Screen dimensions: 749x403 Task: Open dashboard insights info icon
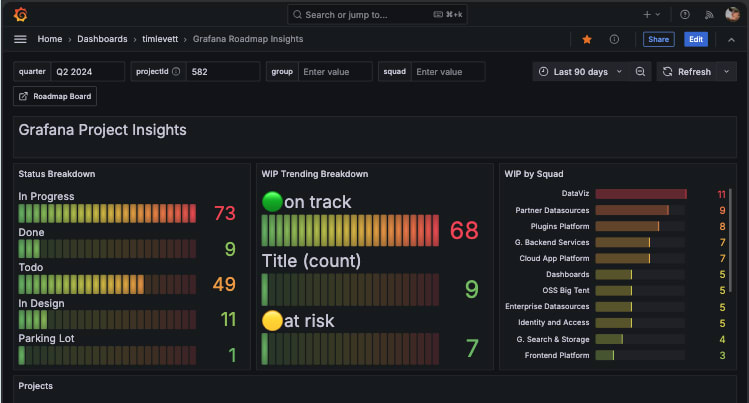[x=614, y=39]
